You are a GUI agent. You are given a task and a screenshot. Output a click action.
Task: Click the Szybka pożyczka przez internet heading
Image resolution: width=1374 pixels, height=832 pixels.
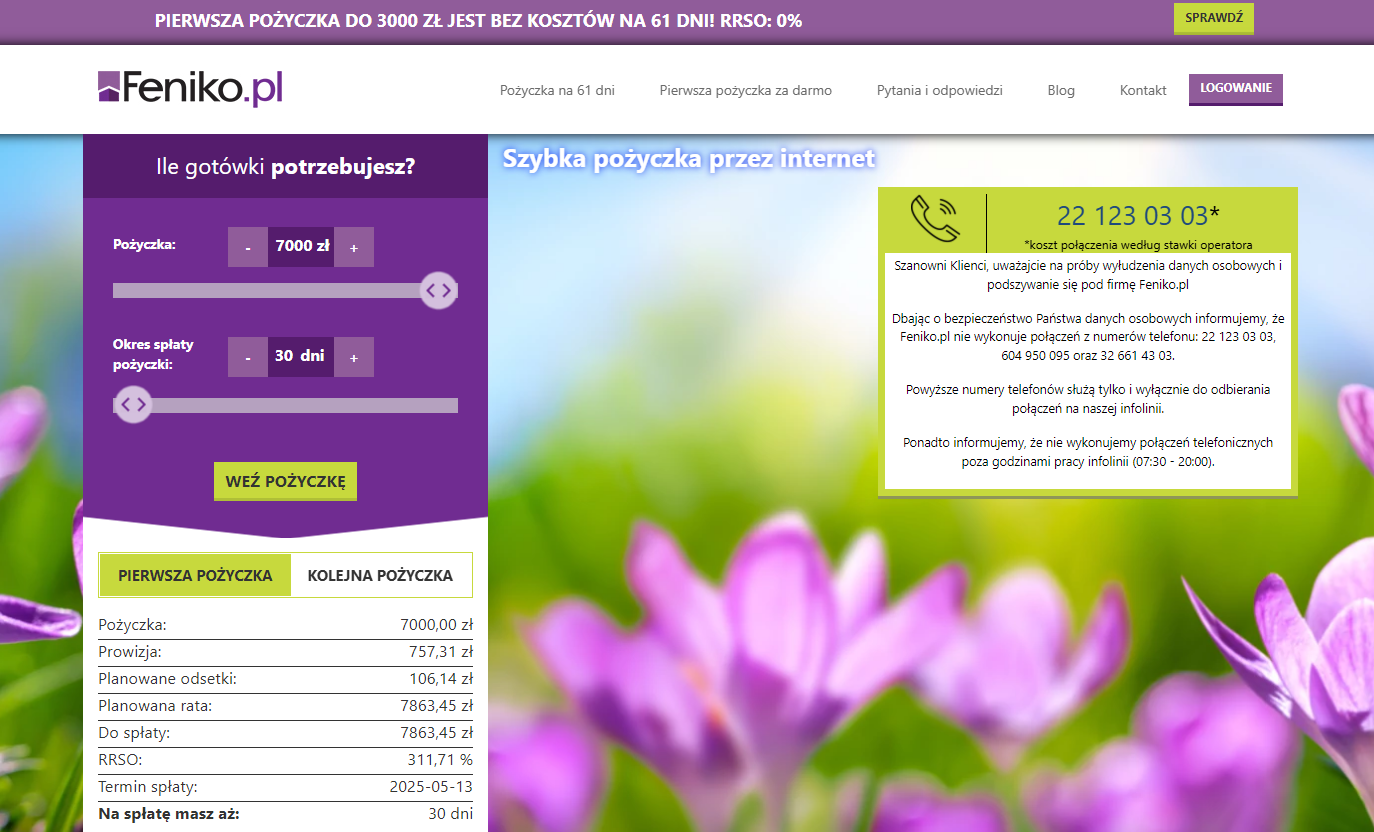coord(689,158)
